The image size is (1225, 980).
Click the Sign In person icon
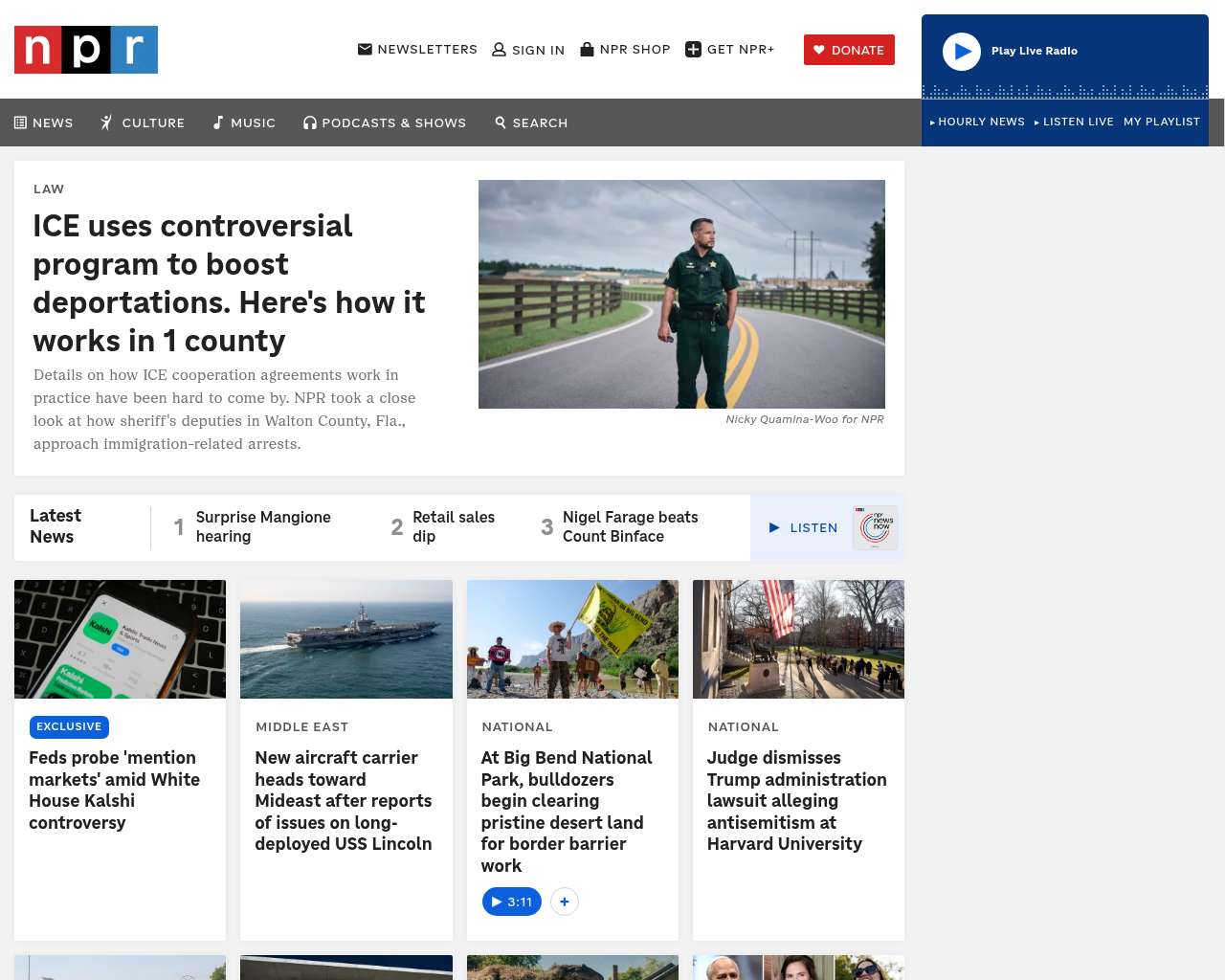(x=499, y=50)
